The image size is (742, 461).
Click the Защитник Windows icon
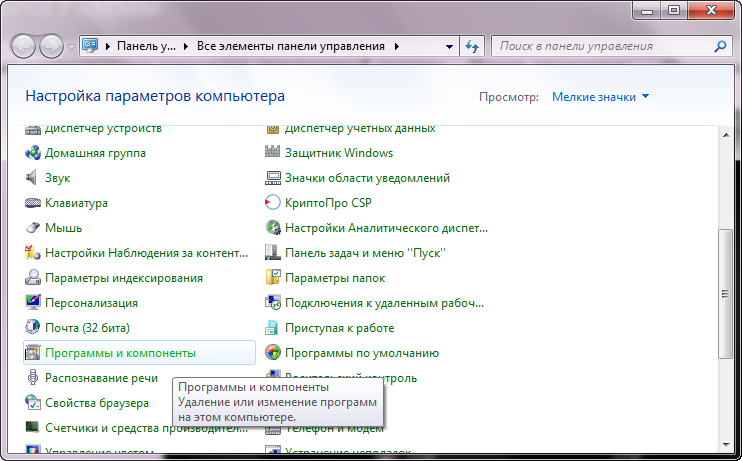[x=273, y=152]
